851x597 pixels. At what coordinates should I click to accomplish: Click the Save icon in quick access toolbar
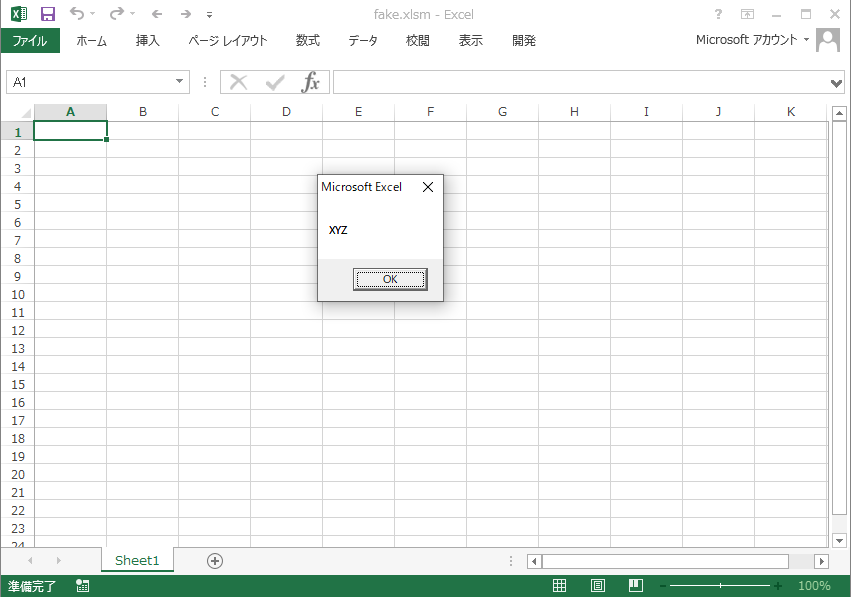(47, 14)
